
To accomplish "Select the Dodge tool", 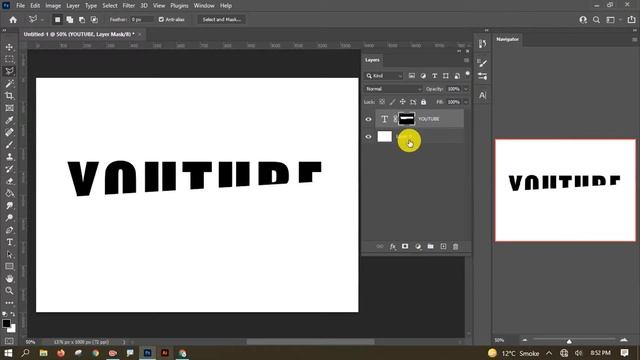I will point(9,218).
